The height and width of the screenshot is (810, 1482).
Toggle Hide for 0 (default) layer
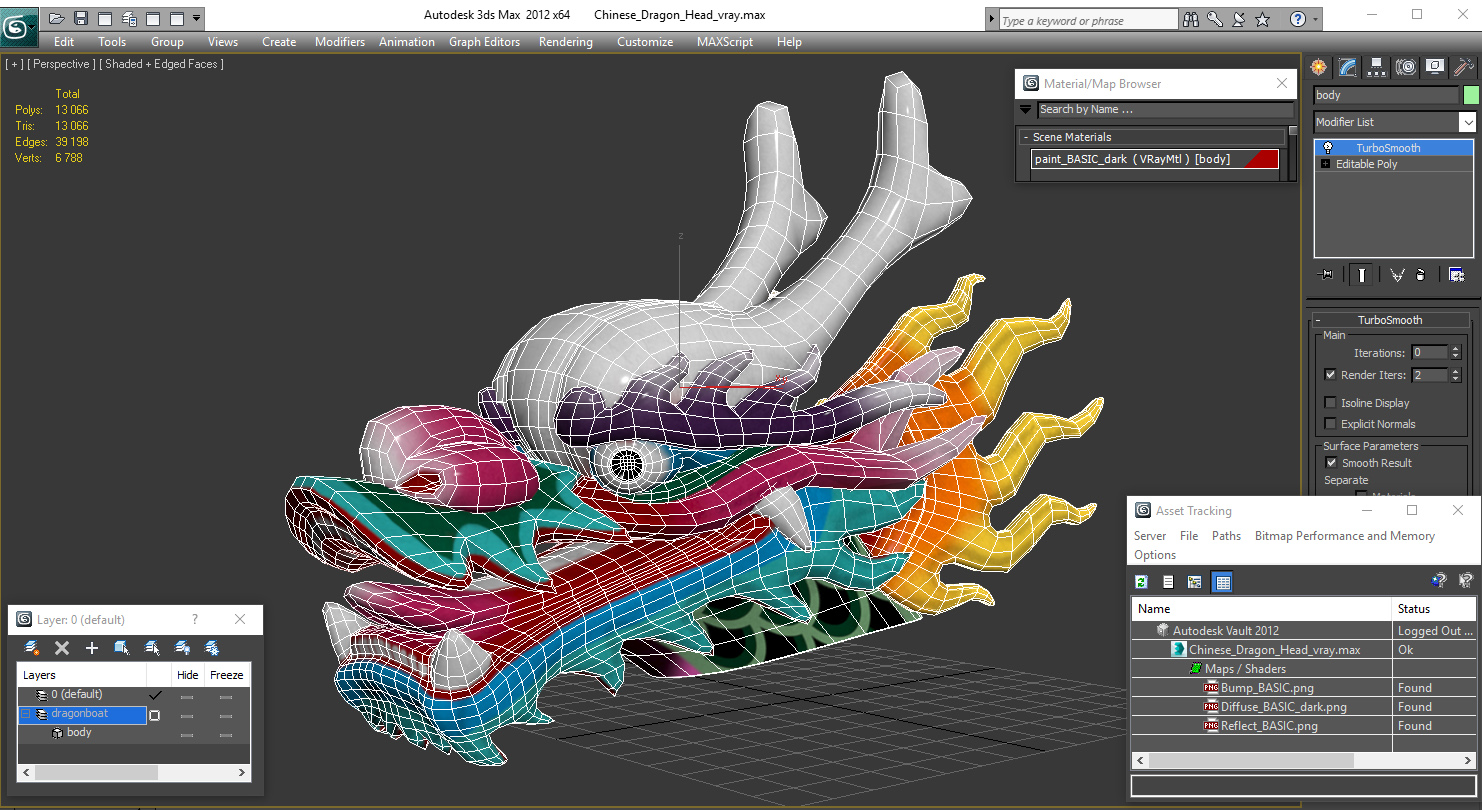pyautogui.click(x=187, y=696)
